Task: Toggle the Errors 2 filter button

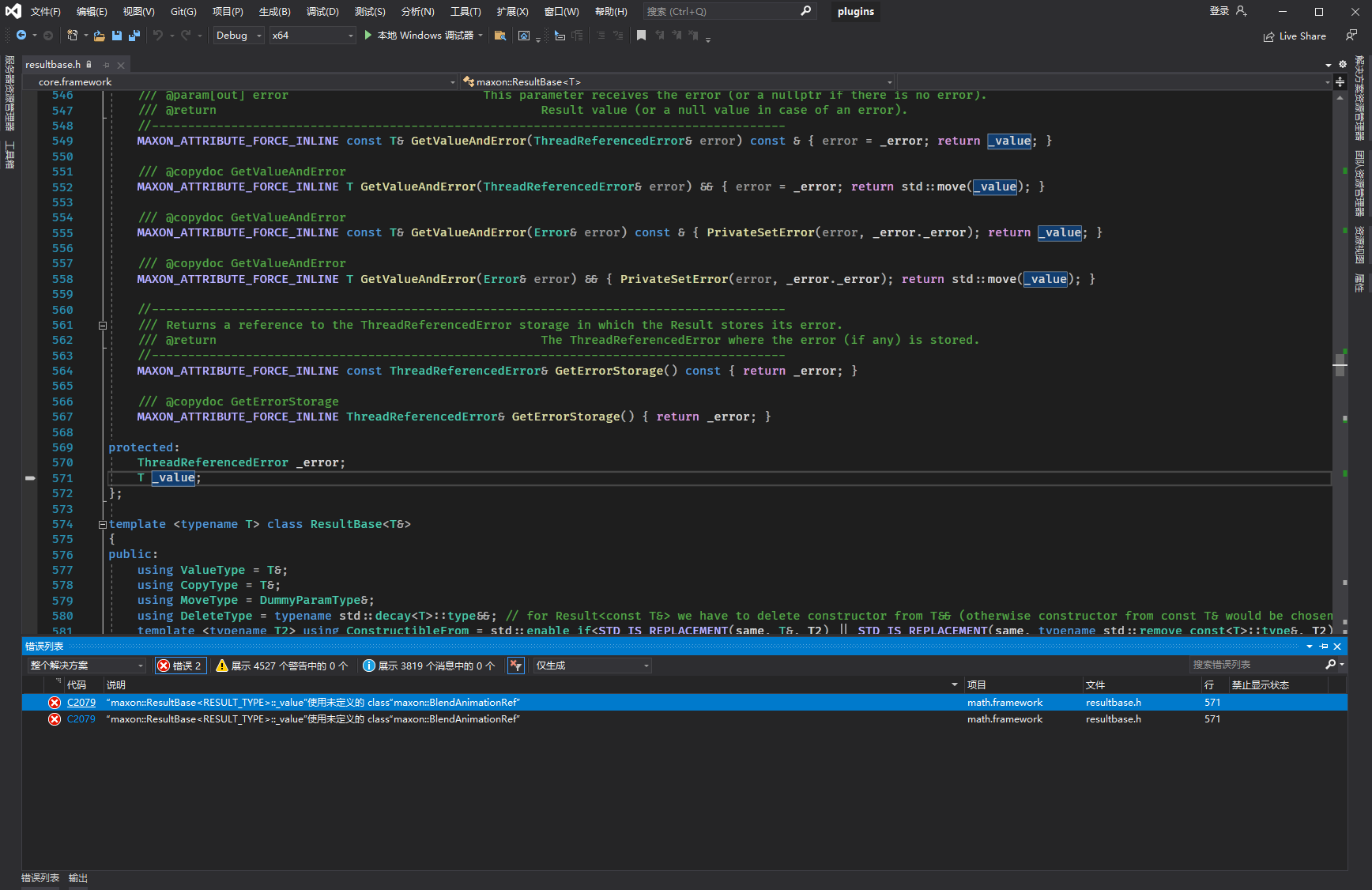Action: pos(181,666)
